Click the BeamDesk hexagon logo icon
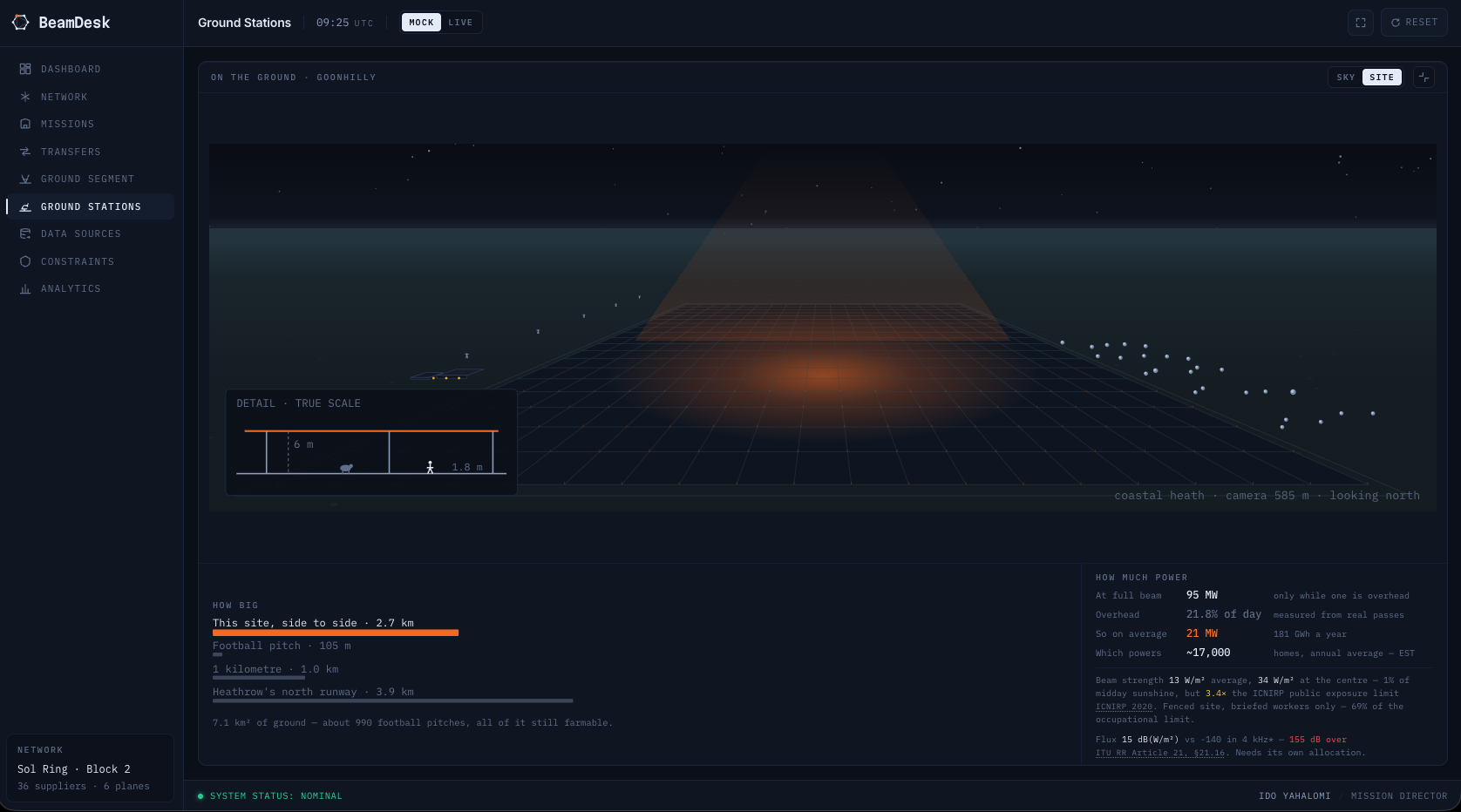The image size is (1461, 812). coord(20,23)
